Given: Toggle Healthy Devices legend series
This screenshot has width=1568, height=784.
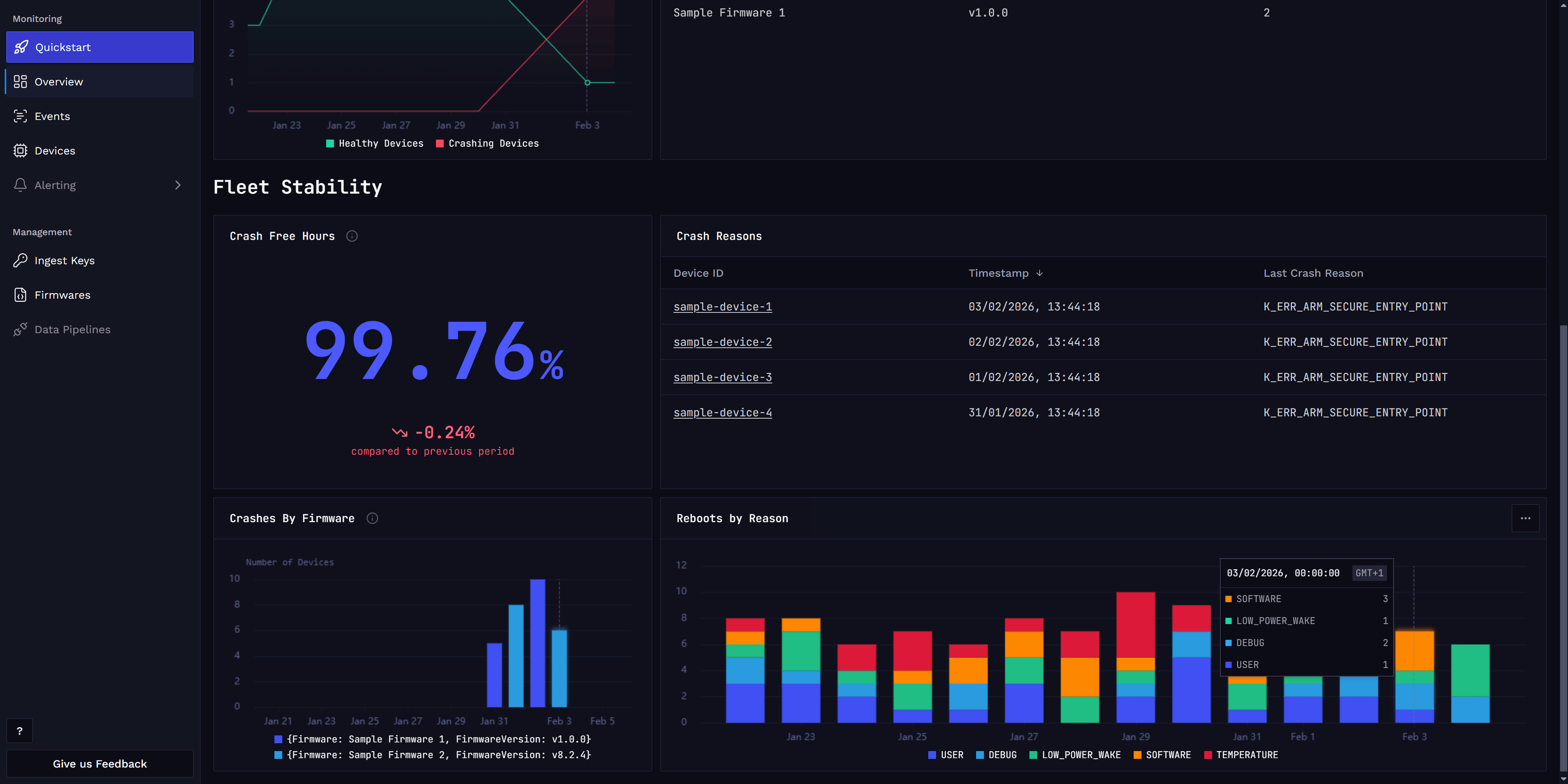Looking at the screenshot, I should [374, 144].
